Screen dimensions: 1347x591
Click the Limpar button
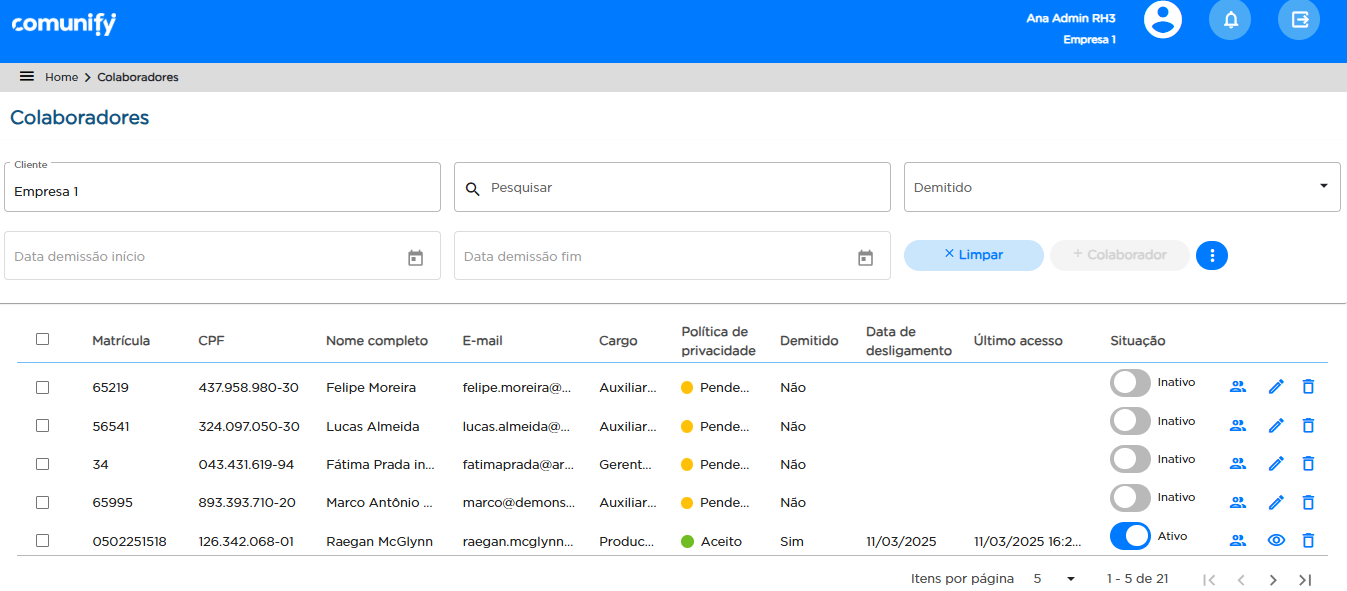[x=973, y=255]
